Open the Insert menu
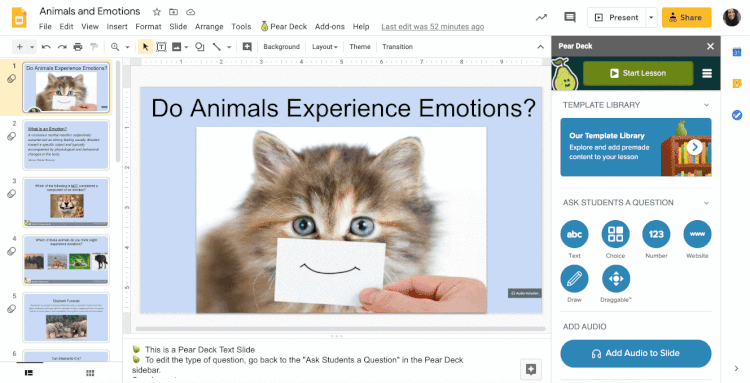 pos(117,27)
